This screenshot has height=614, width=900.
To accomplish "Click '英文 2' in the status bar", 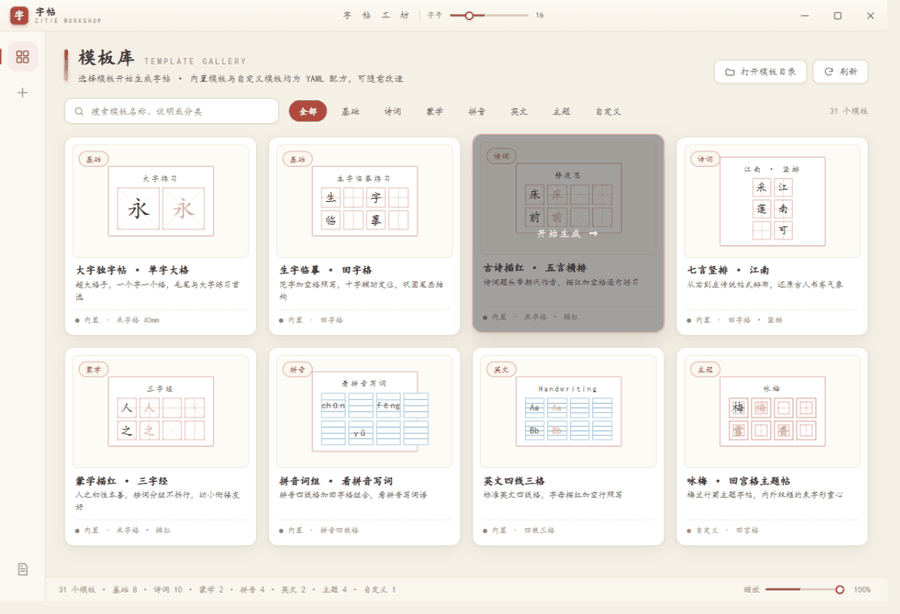I will (x=293, y=589).
